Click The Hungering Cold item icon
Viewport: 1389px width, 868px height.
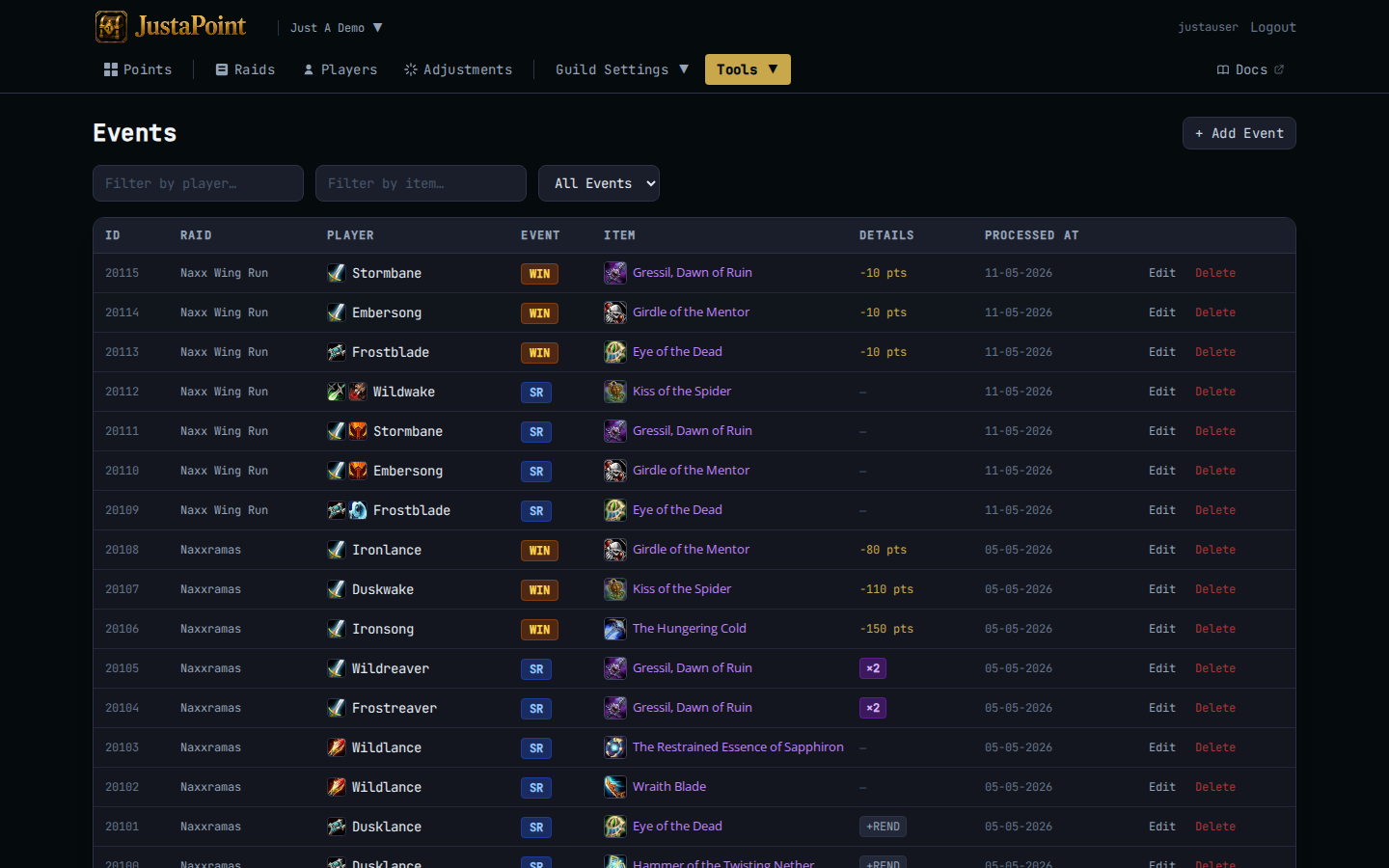(615, 629)
